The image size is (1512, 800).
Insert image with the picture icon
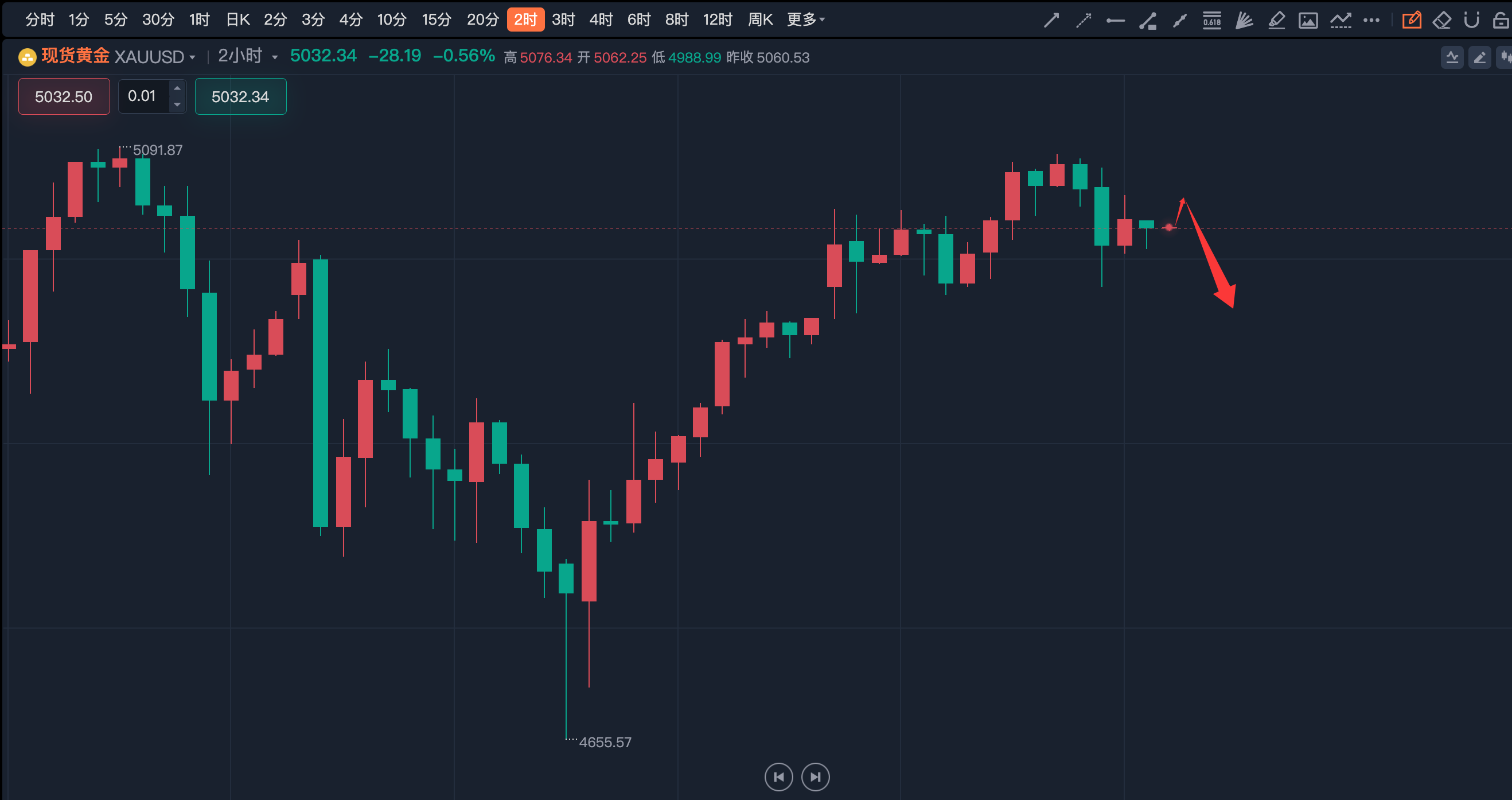pos(1308,21)
